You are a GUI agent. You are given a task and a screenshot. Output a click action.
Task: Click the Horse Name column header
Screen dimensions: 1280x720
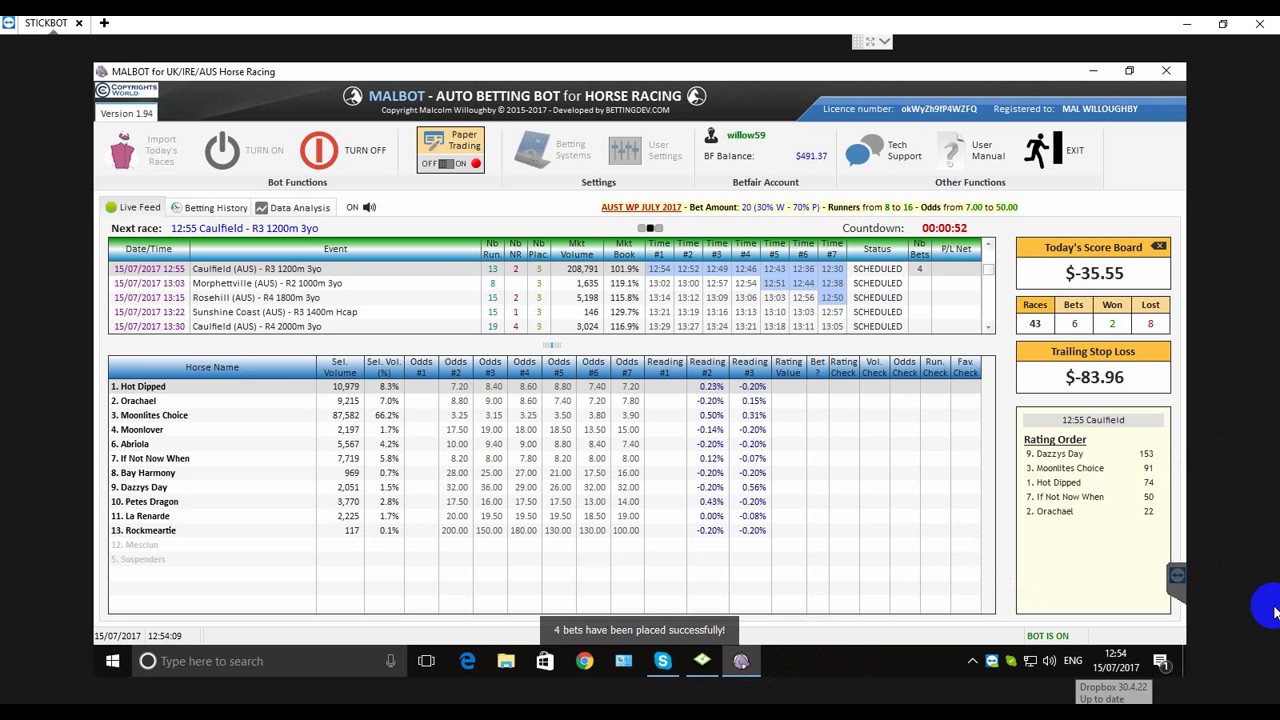pos(212,367)
